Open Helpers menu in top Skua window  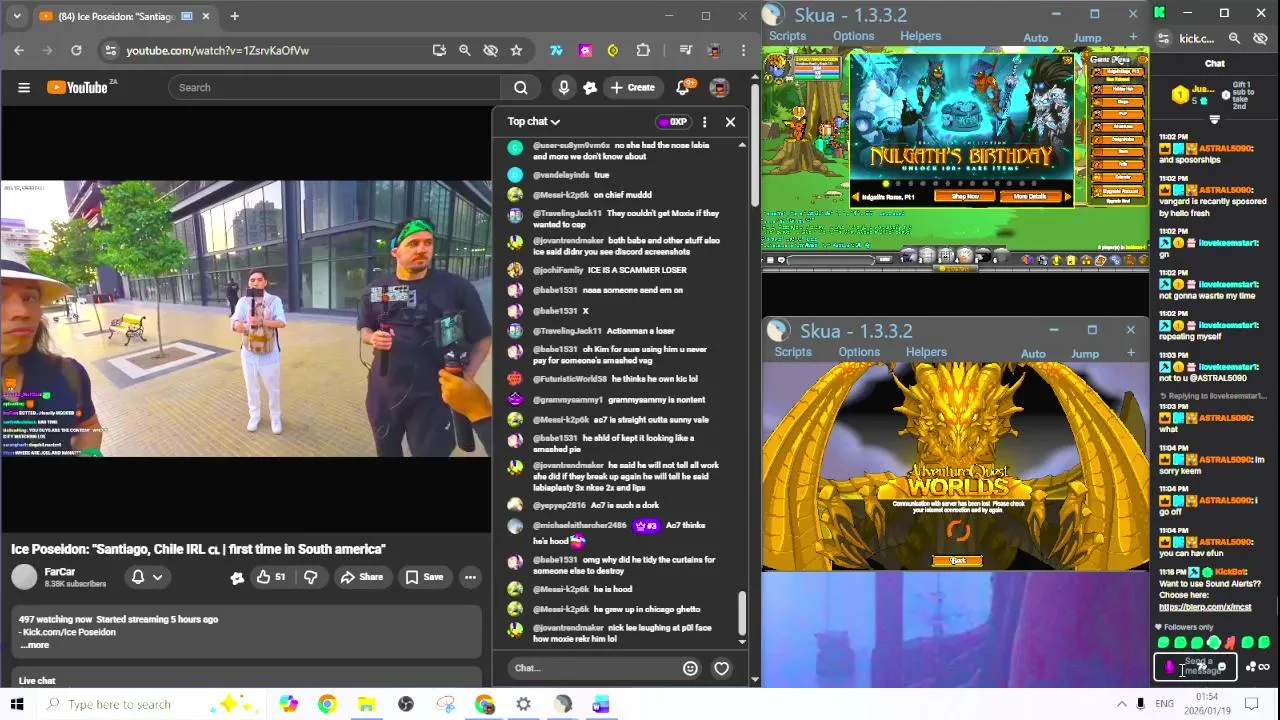920,36
